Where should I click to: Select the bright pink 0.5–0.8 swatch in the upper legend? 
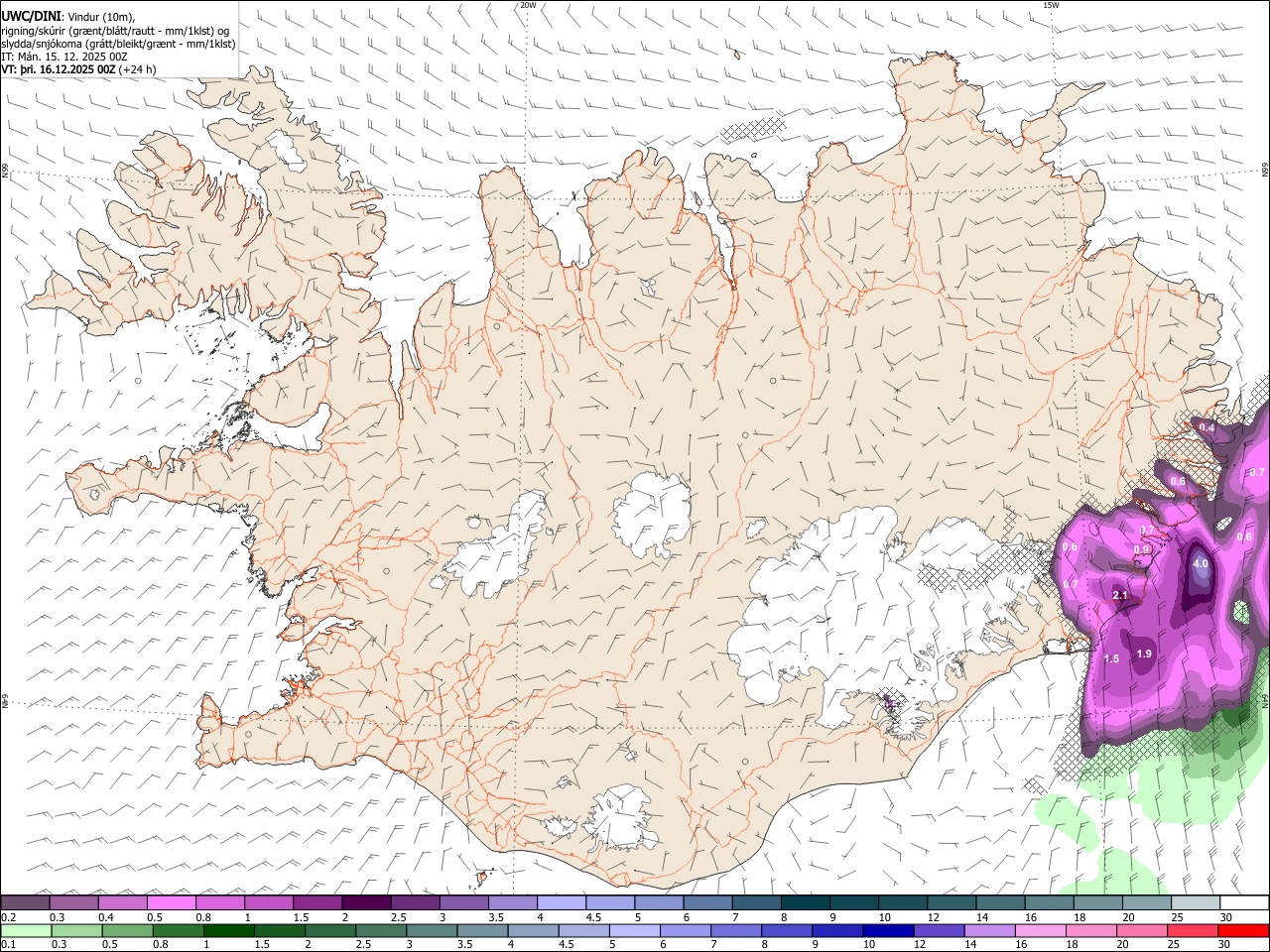pyautogui.click(x=172, y=902)
